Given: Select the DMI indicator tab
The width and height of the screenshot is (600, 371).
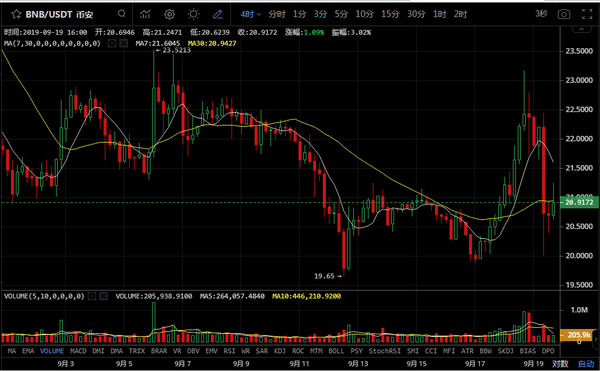Looking at the screenshot, I should (98, 351).
